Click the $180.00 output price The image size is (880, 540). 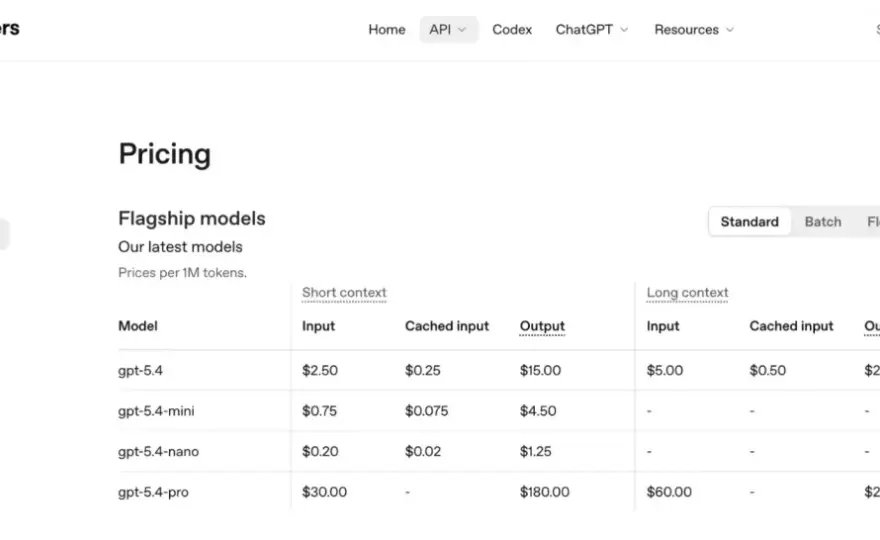544,492
